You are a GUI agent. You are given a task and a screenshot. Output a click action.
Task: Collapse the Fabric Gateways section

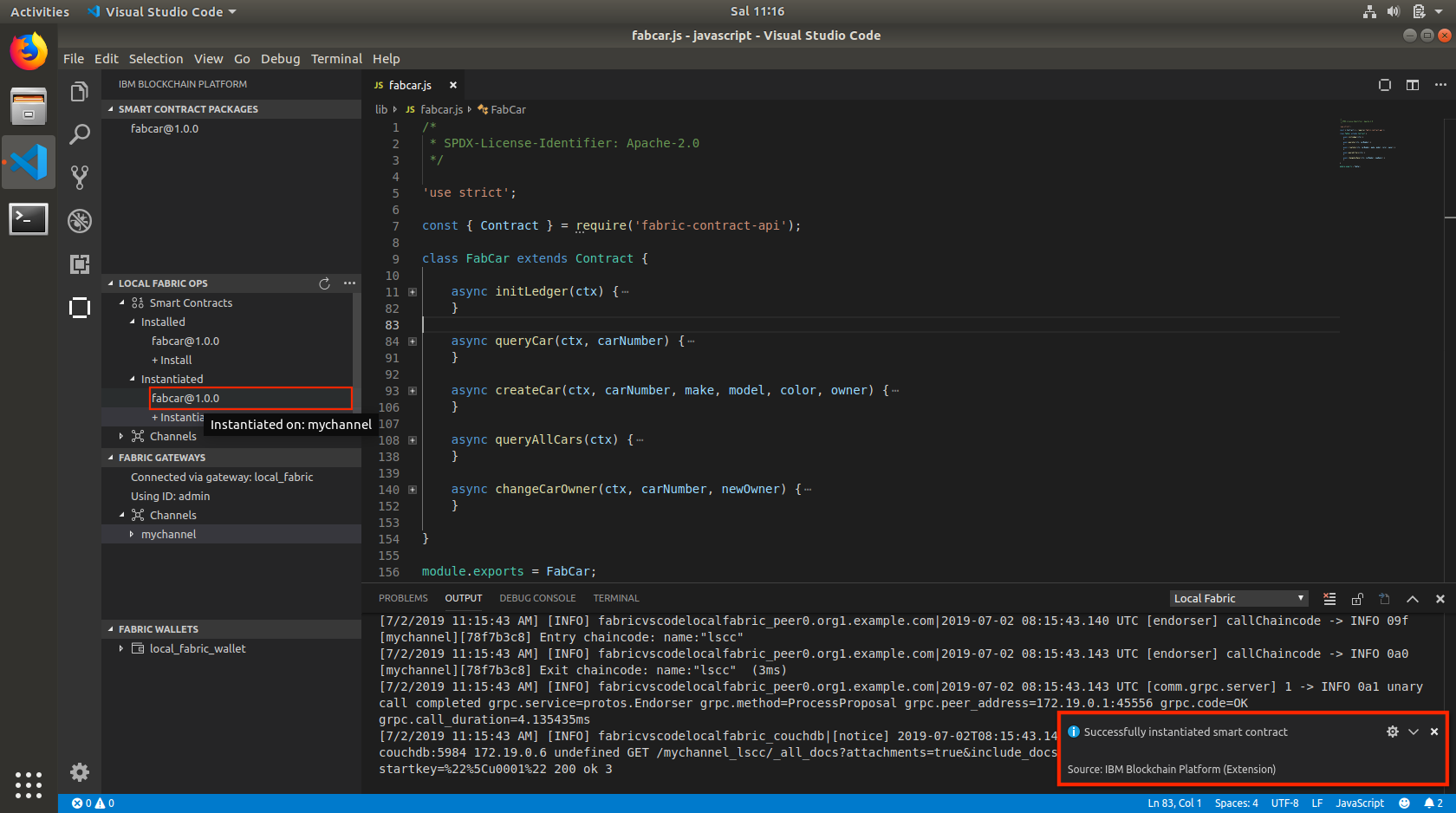(231, 458)
